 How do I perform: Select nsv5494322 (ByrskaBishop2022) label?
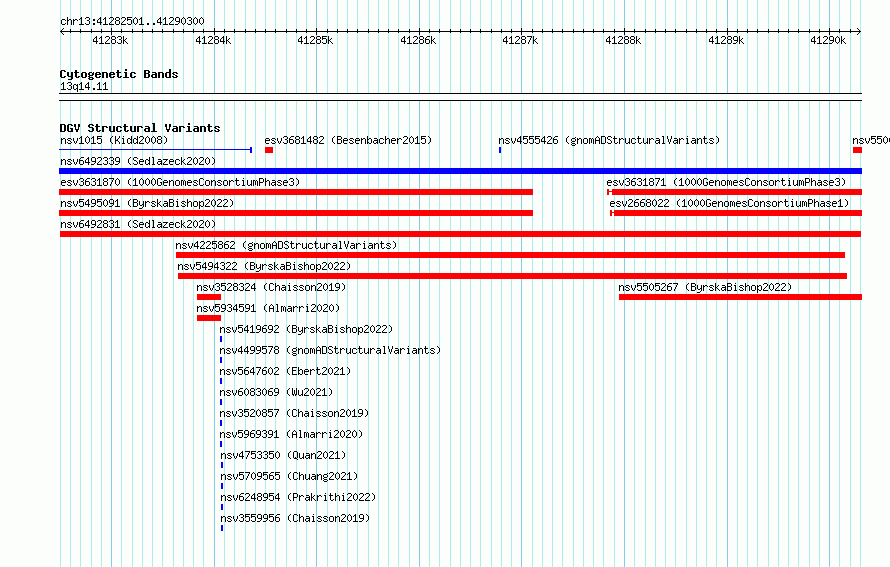click(264, 266)
